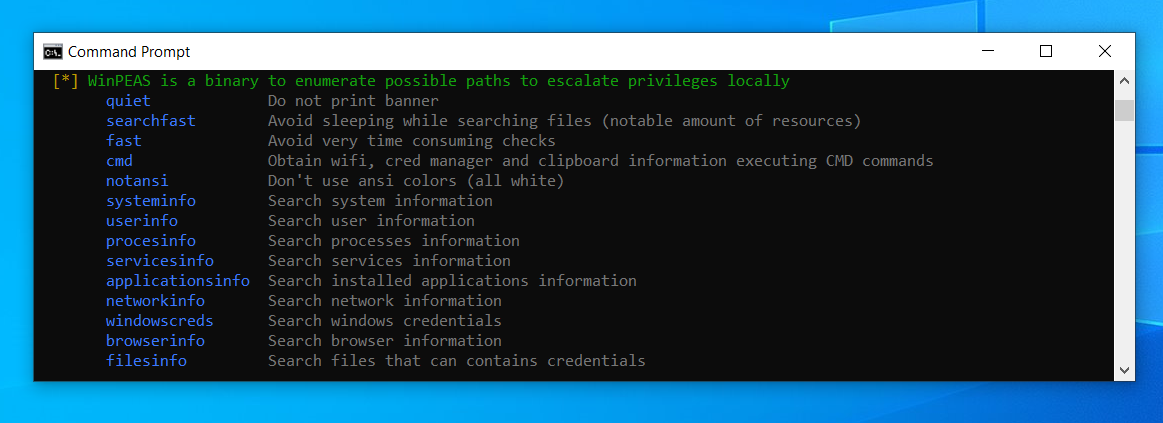Click the 'networkinfo' option text
The image size is (1163, 423).
pos(155,301)
